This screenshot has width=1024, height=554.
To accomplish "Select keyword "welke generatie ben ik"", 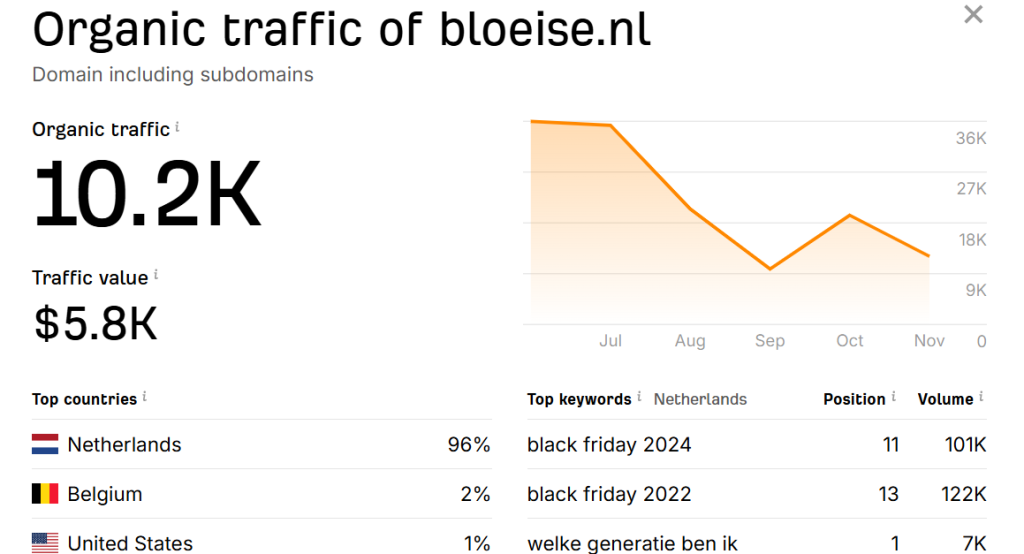I will [632, 543].
